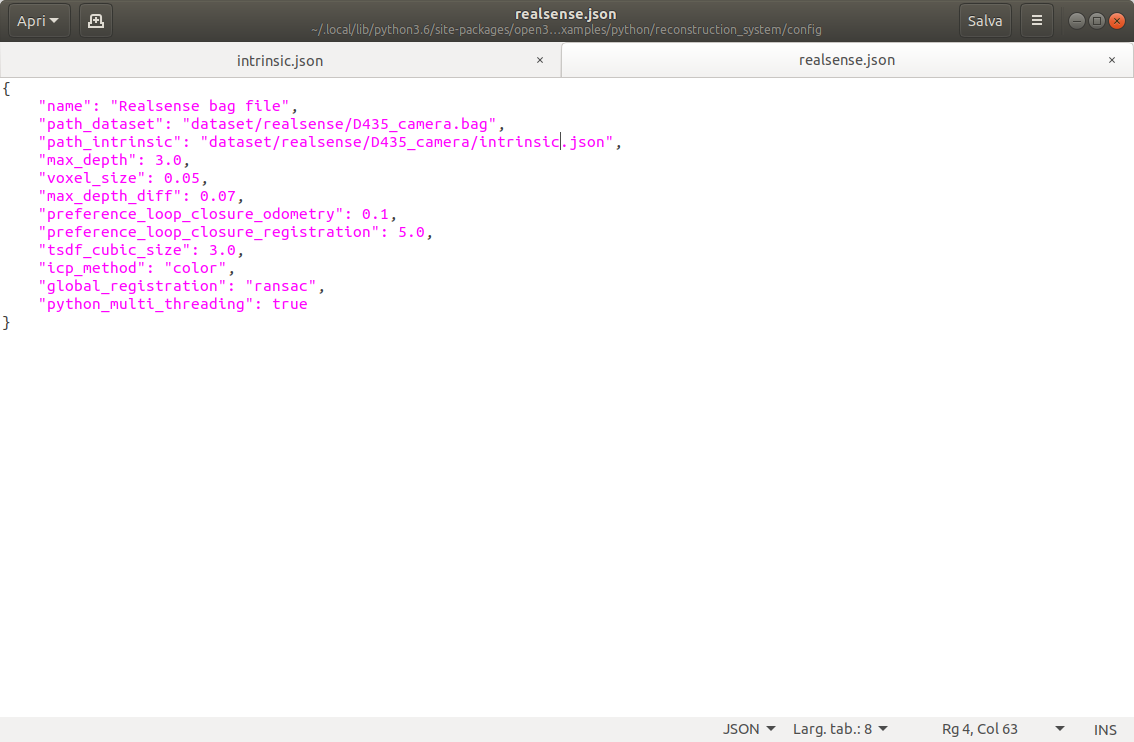Maximize the gedit window
The image size is (1134, 742).
[x=1096, y=21]
